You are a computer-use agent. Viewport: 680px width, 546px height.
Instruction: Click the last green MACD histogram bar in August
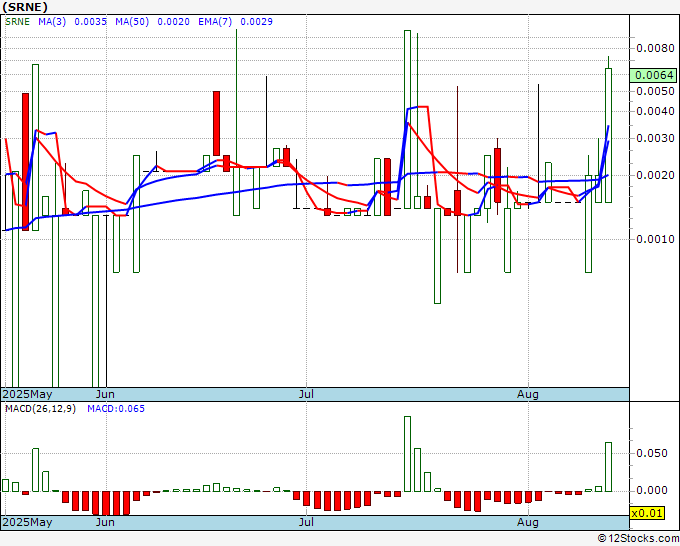(608, 467)
